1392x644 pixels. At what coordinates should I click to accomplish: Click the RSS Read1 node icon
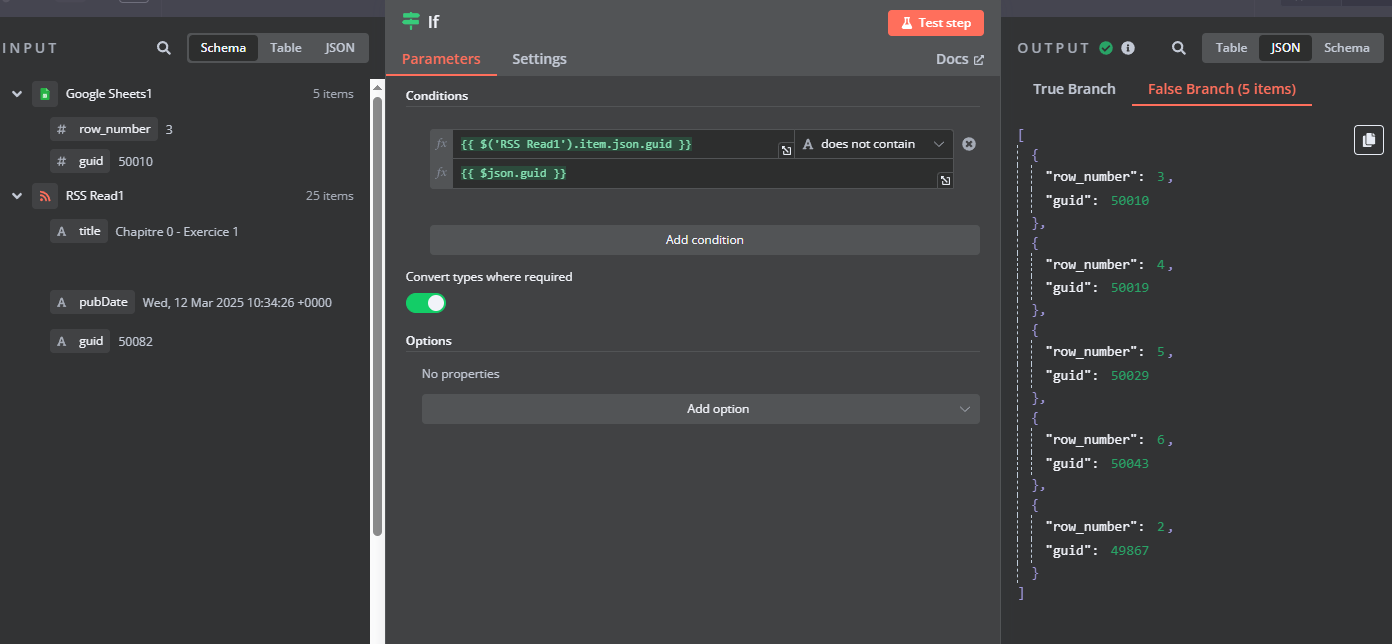coord(45,196)
